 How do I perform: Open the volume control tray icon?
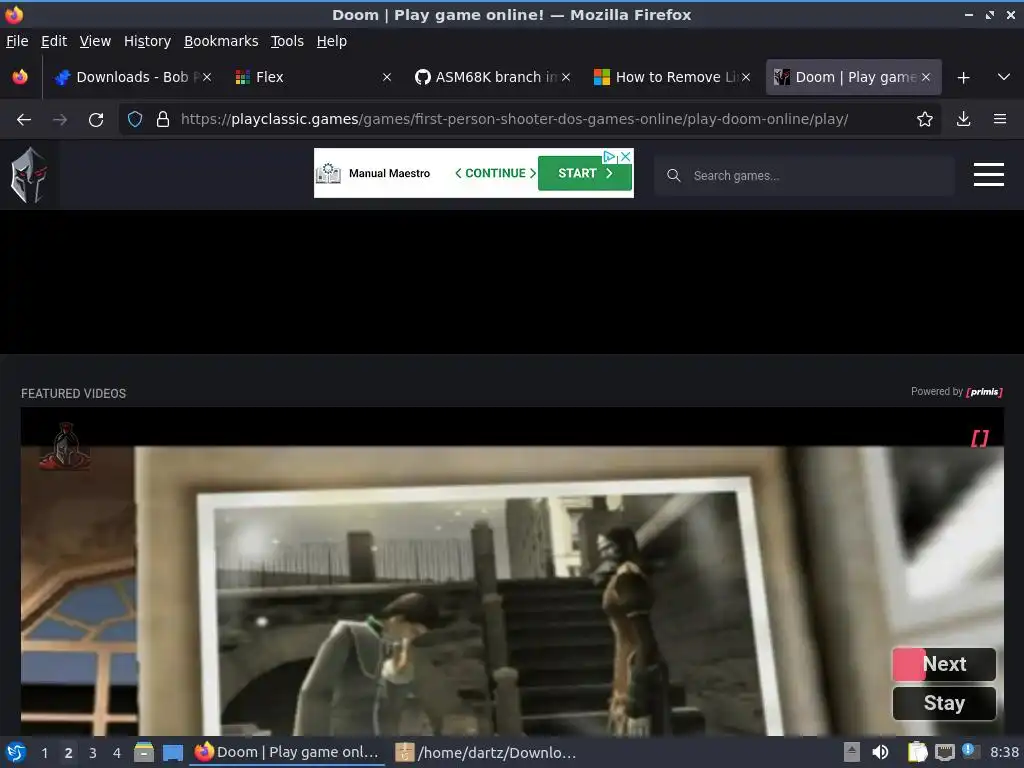(880, 752)
